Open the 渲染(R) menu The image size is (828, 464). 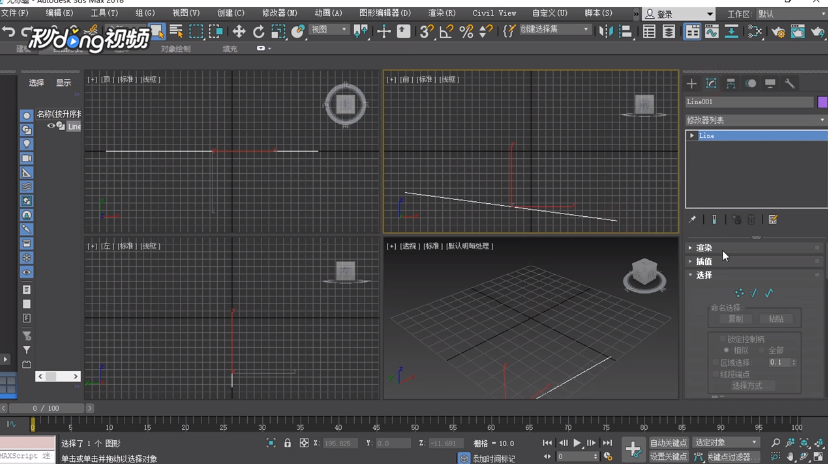tap(441, 13)
